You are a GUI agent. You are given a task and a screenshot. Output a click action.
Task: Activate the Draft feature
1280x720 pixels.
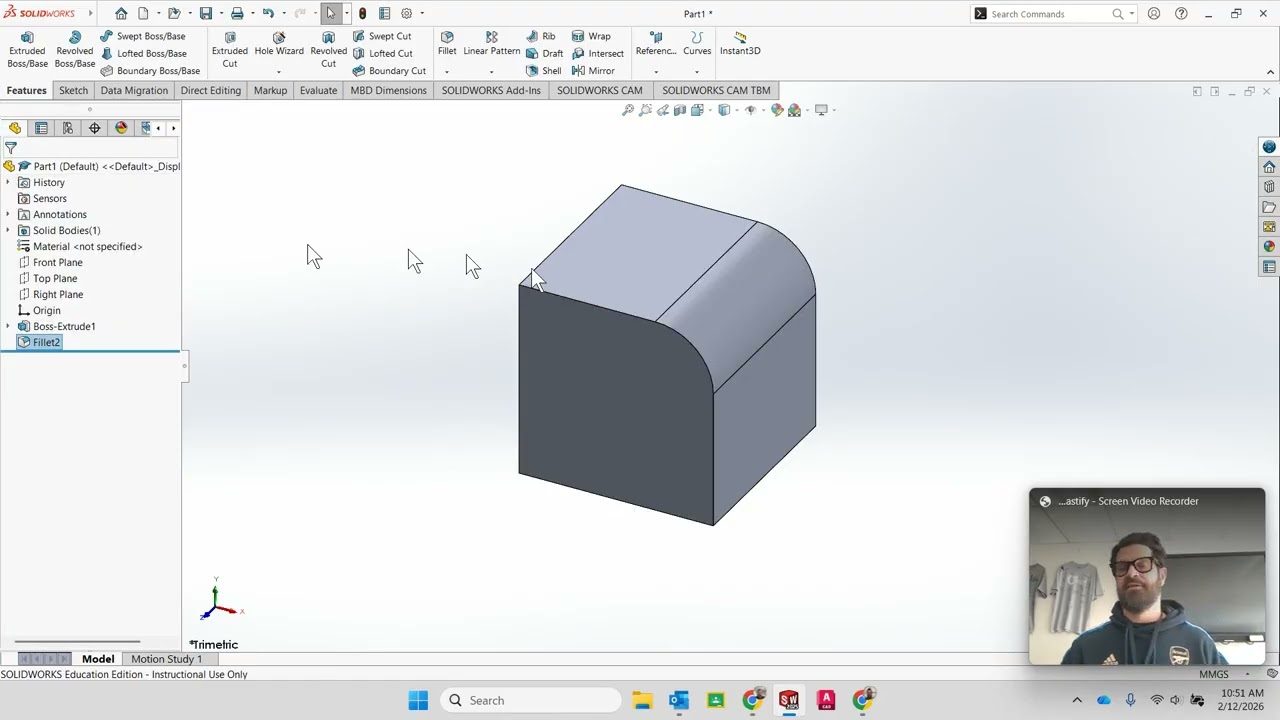[x=544, y=53]
